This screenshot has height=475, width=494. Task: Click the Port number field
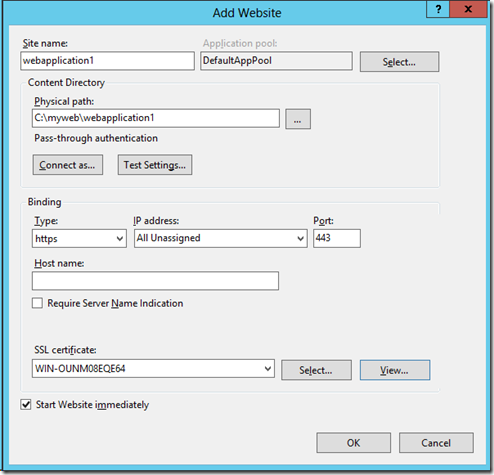point(337,238)
